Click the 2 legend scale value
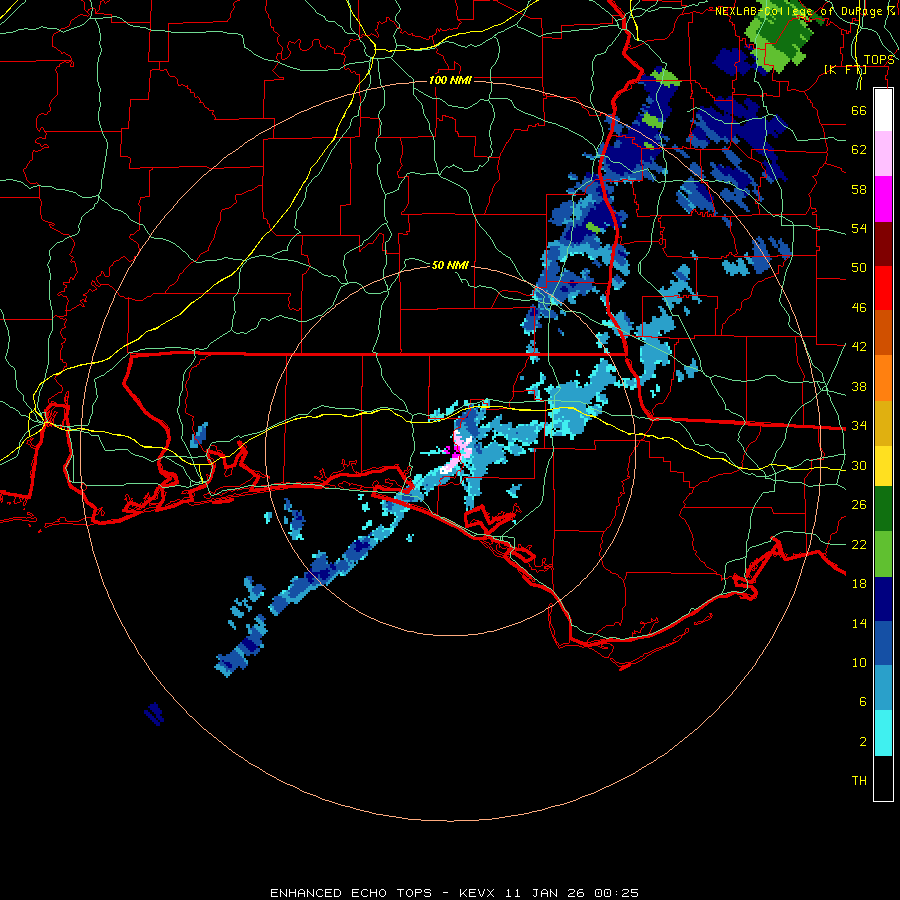Viewport: 900px width, 900px height. [x=863, y=742]
